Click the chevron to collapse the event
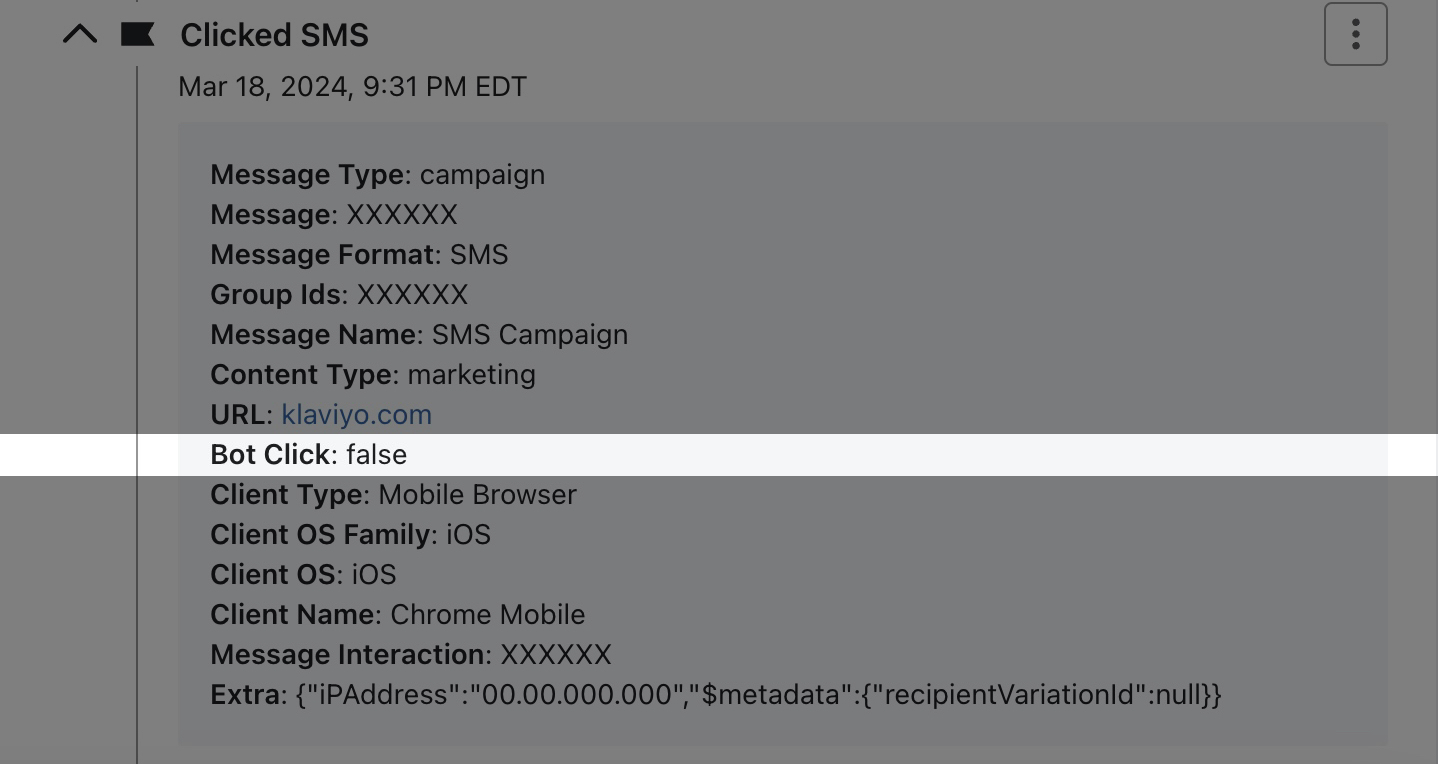Screen dimensions: 1438x764 point(80,33)
